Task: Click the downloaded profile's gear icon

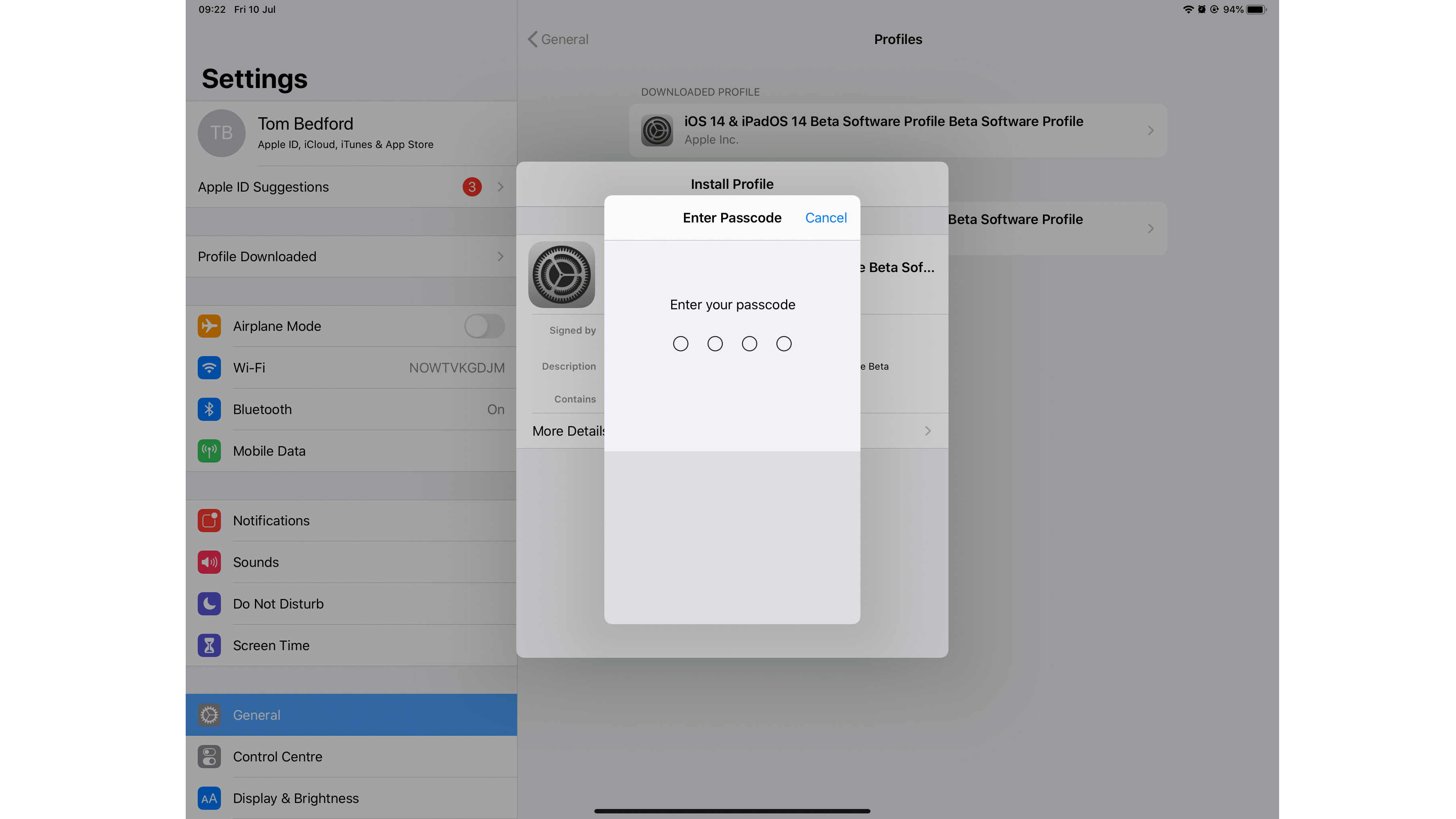Action: [657, 130]
